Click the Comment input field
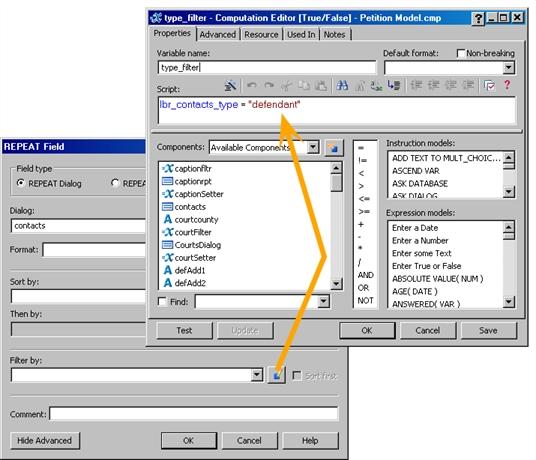Screen dimensions: 536x460 click(194, 414)
